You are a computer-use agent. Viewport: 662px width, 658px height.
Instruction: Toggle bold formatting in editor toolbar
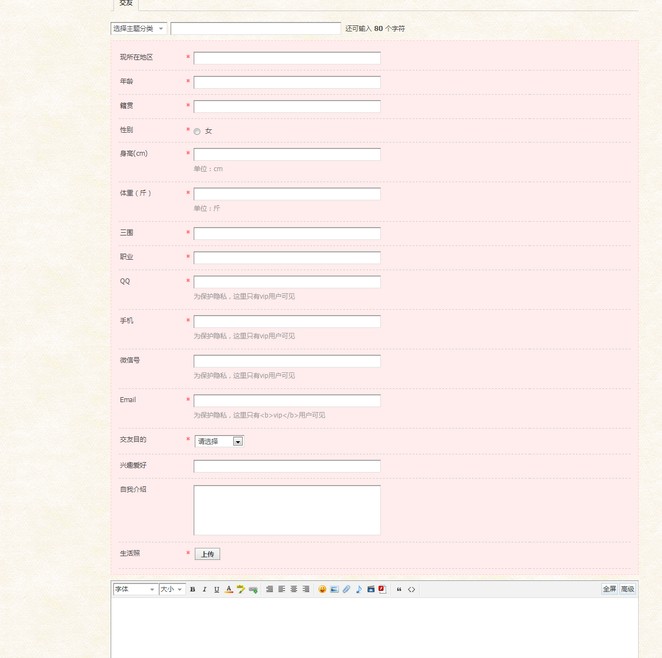pyautogui.click(x=193, y=589)
